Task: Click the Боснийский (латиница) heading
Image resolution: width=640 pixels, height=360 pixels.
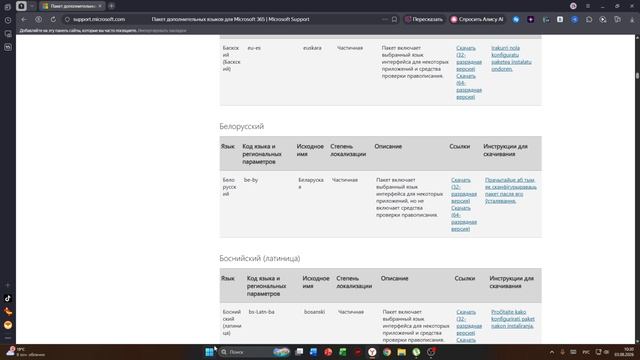Action: [260, 258]
